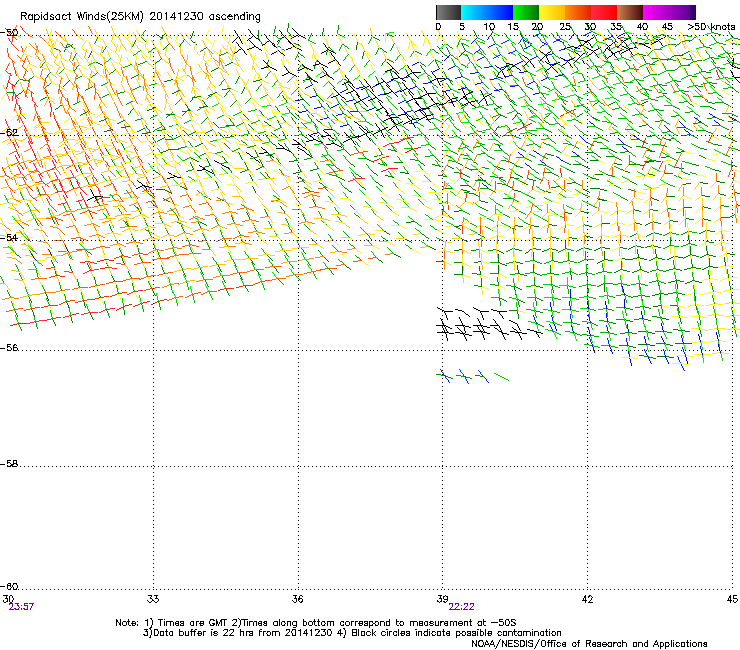Click the legend label '25'

click(x=565, y=27)
